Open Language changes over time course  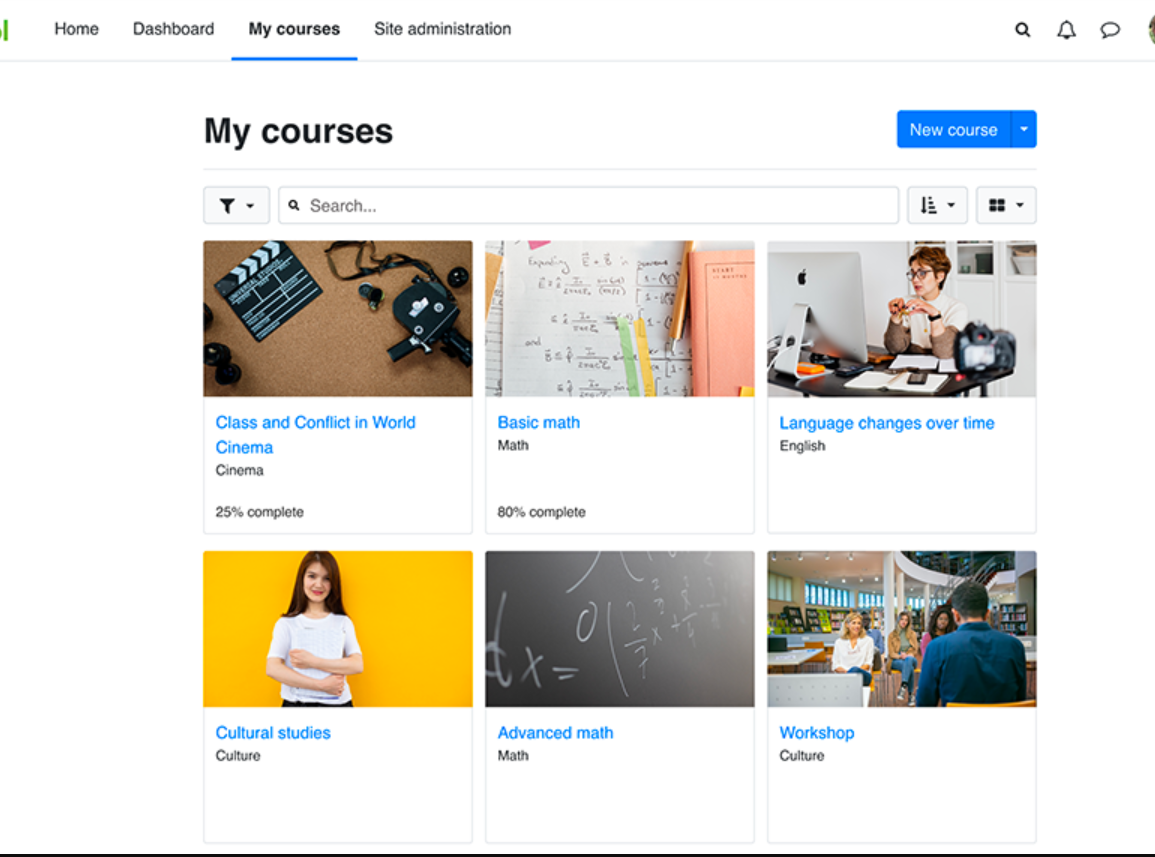click(886, 424)
